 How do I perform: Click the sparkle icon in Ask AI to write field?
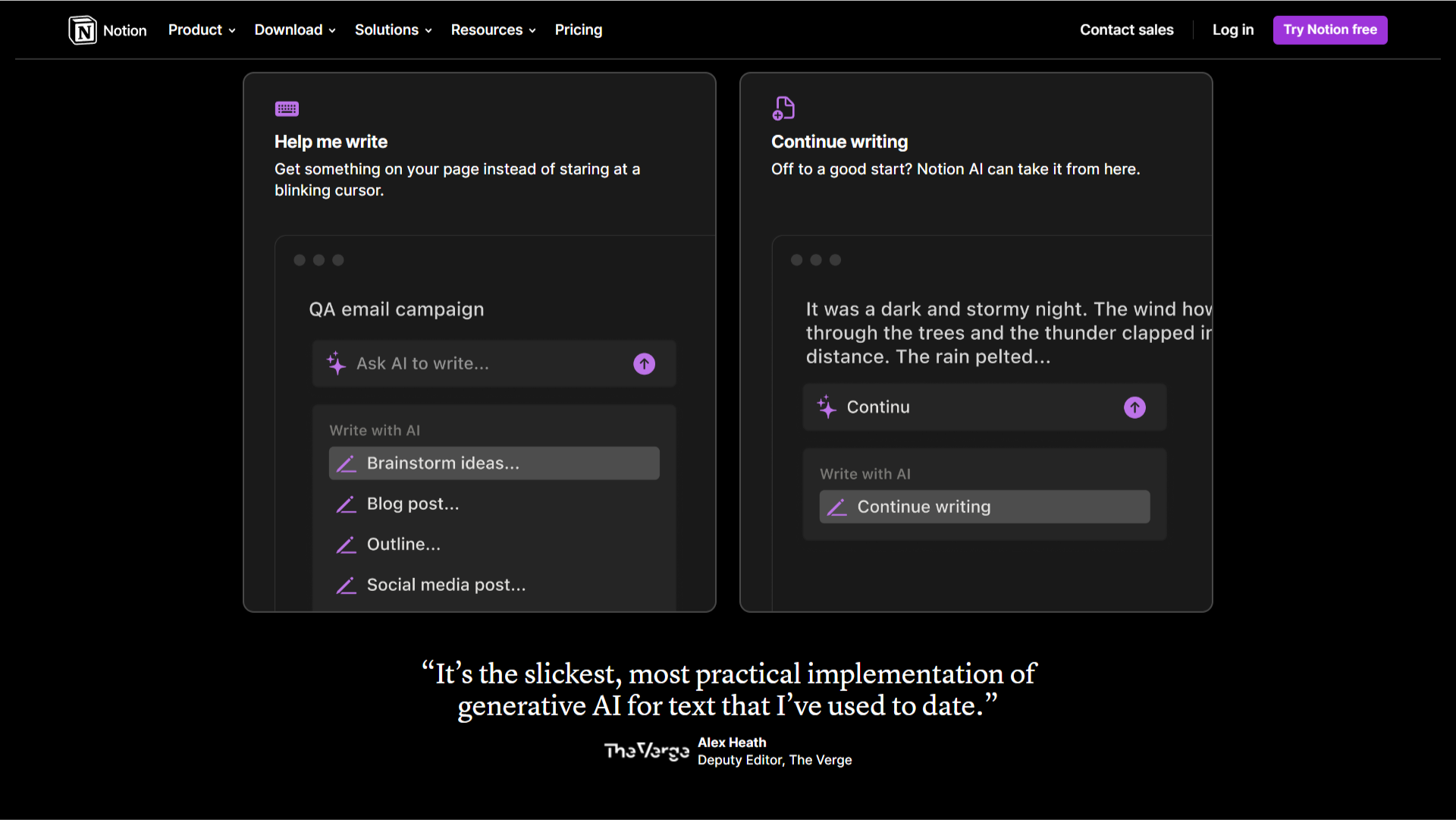336,363
